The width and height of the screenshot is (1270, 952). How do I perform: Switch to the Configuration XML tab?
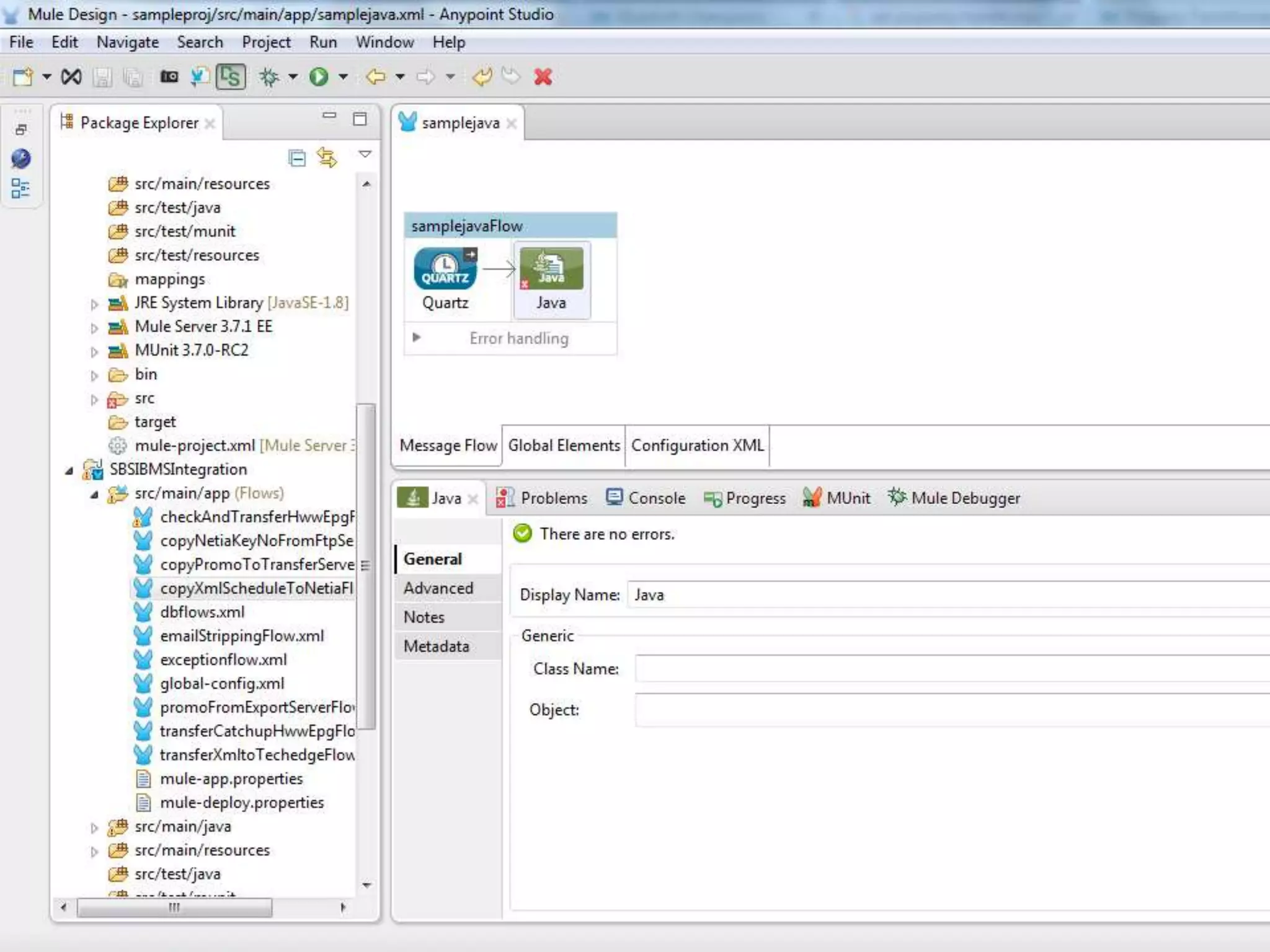(697, 446)
